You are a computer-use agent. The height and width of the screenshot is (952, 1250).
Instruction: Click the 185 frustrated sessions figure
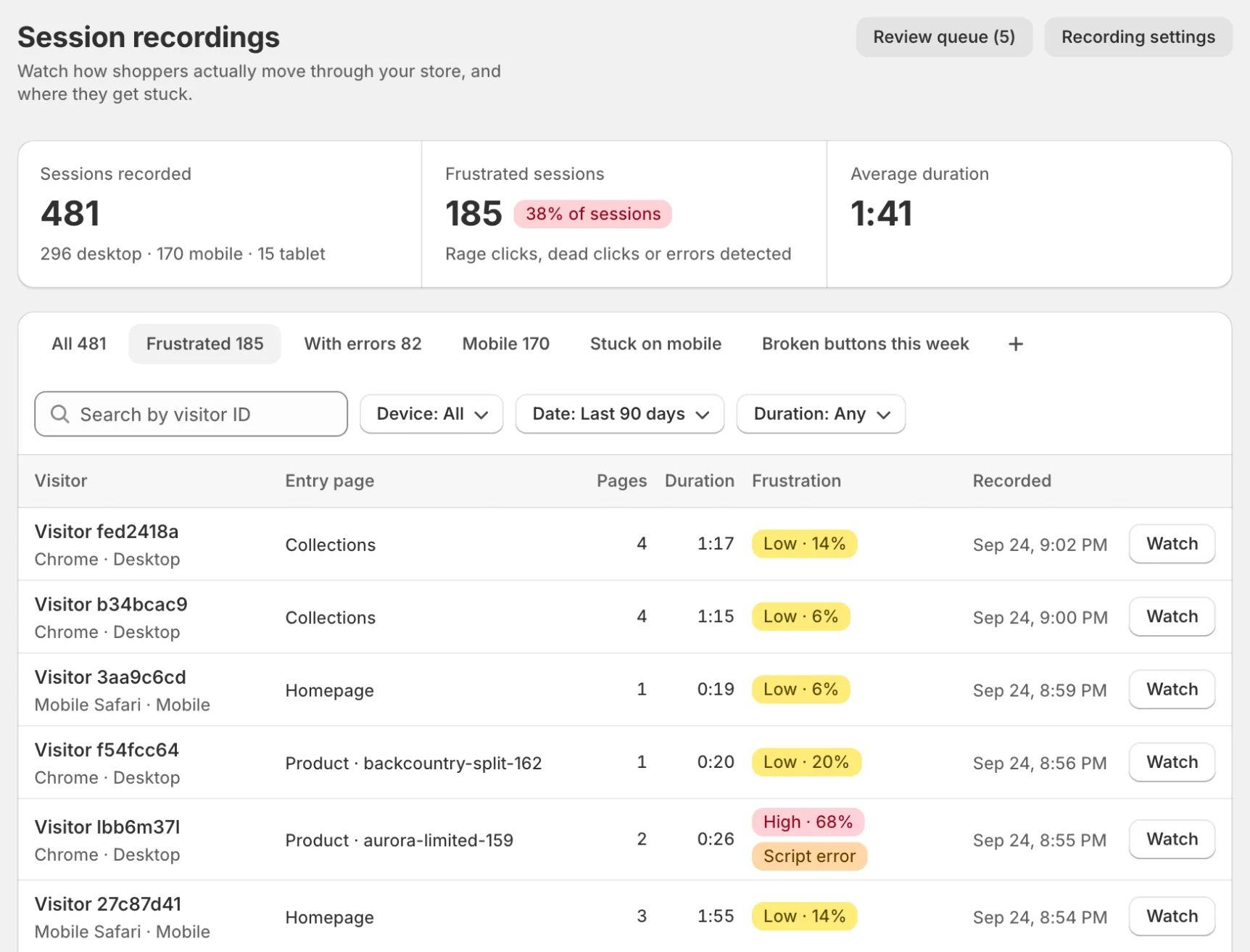473,214
